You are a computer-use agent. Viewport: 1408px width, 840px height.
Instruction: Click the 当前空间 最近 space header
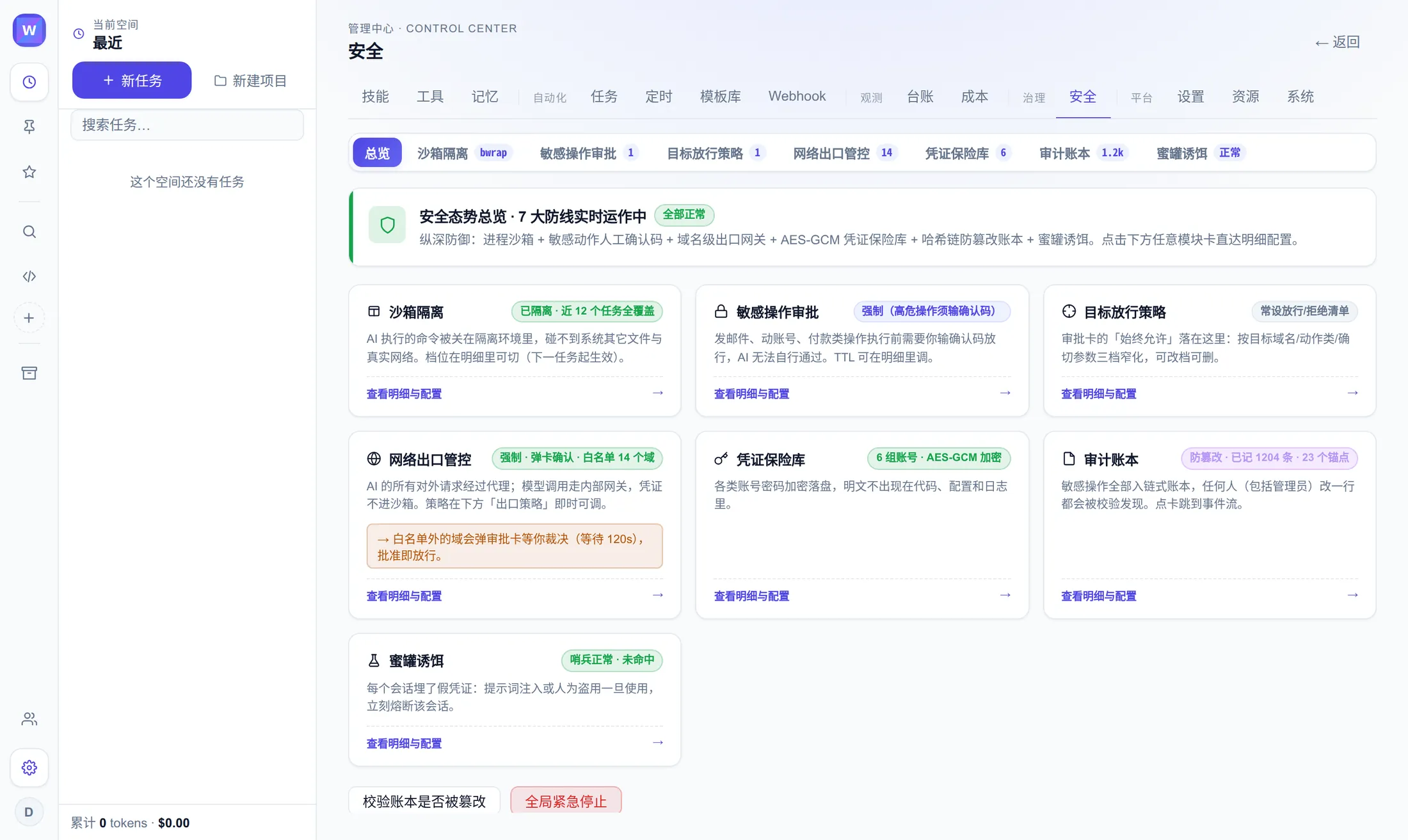[107, 34]
